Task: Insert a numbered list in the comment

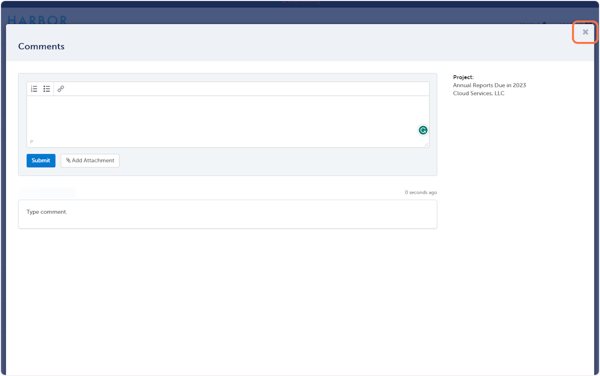Action: [x=34, y=89]
